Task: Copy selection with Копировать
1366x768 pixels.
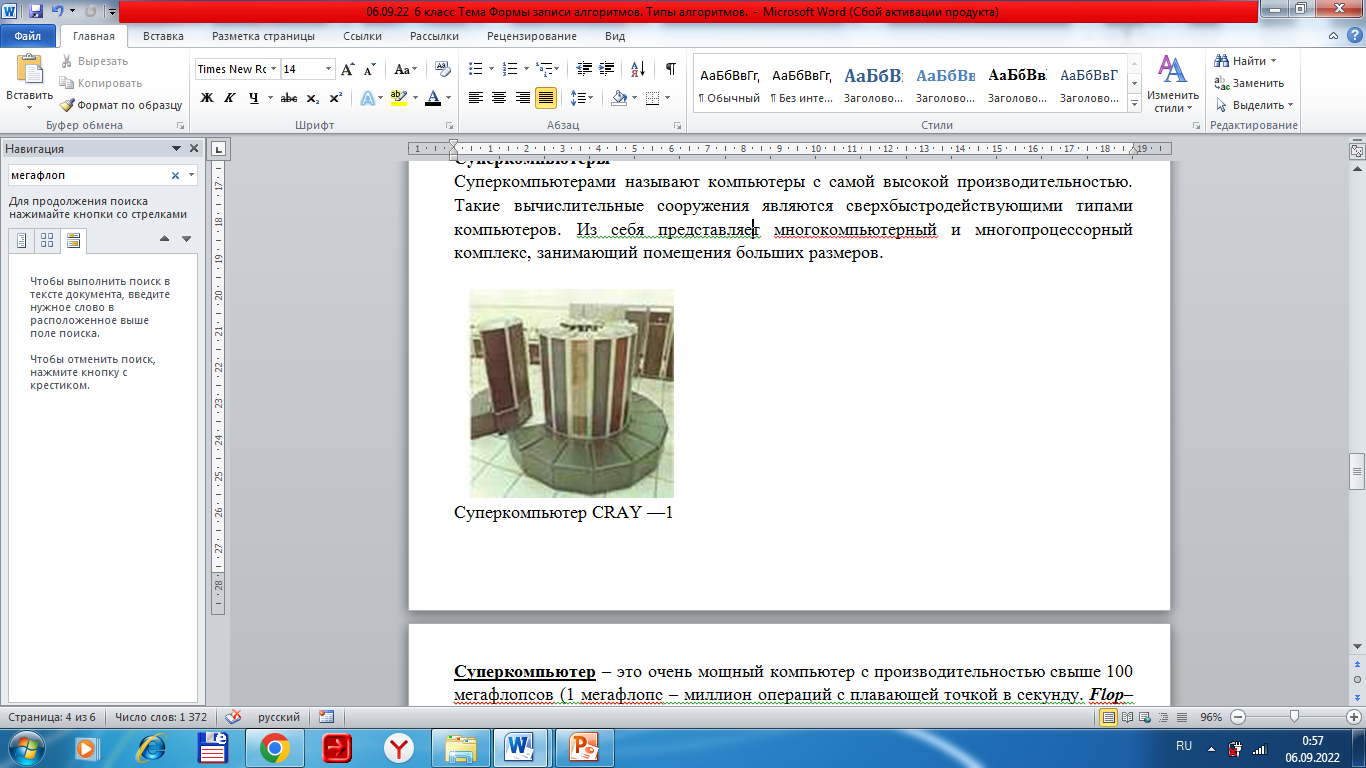Action: [100, 83]
